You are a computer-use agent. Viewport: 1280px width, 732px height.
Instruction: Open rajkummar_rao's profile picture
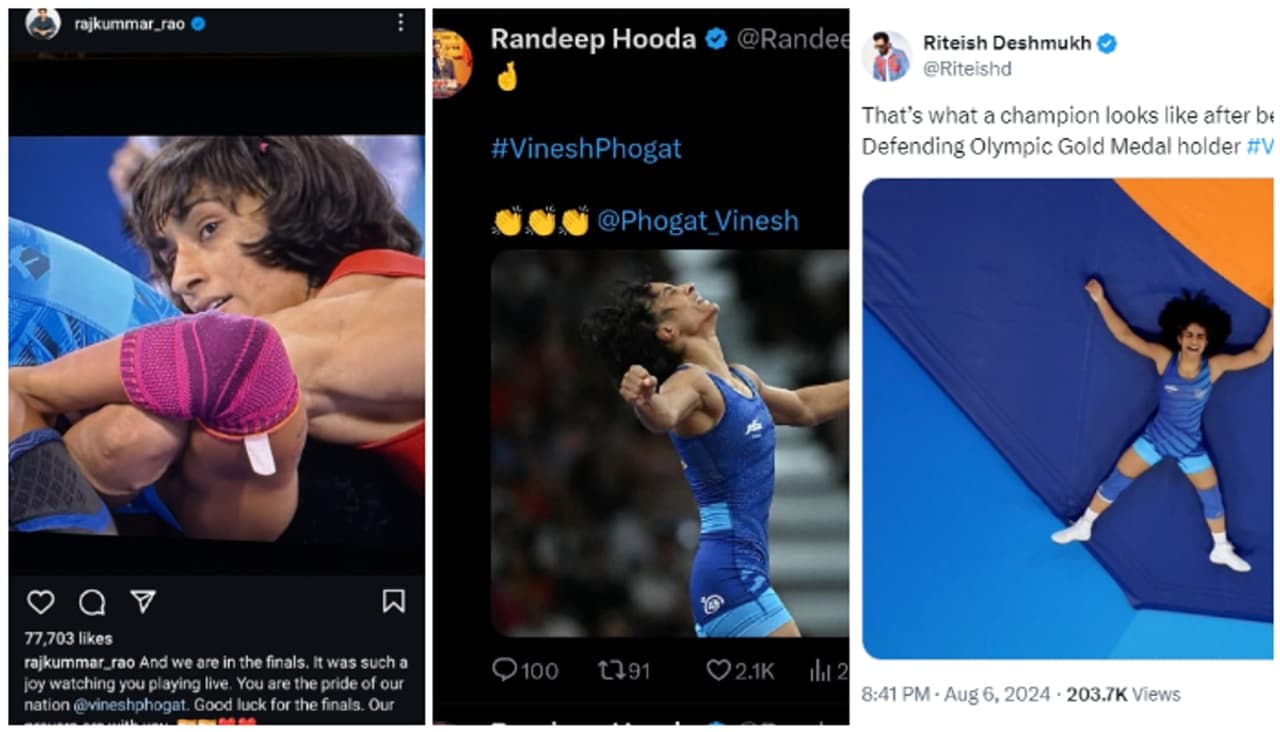pos(43,23)
